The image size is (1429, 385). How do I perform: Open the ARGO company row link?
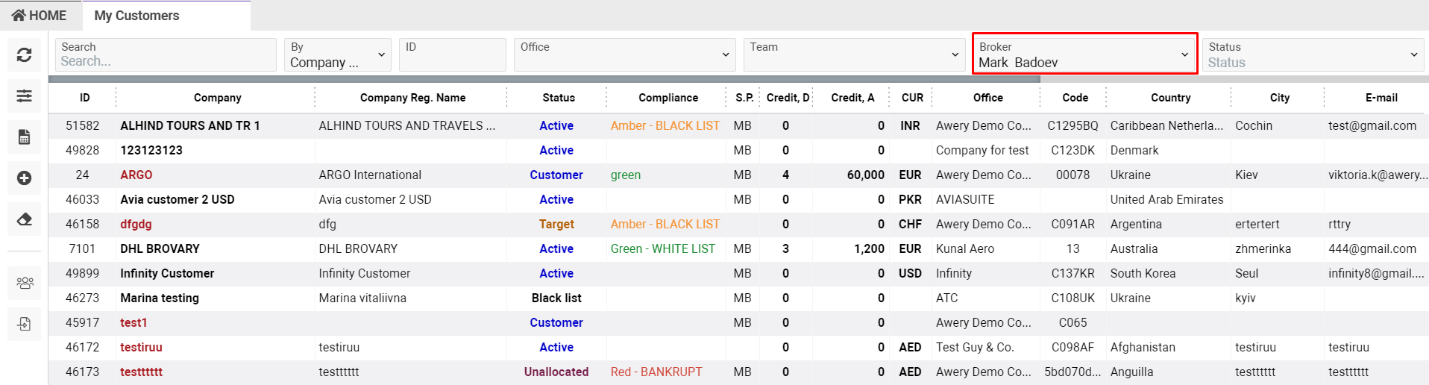pos(136,175)
